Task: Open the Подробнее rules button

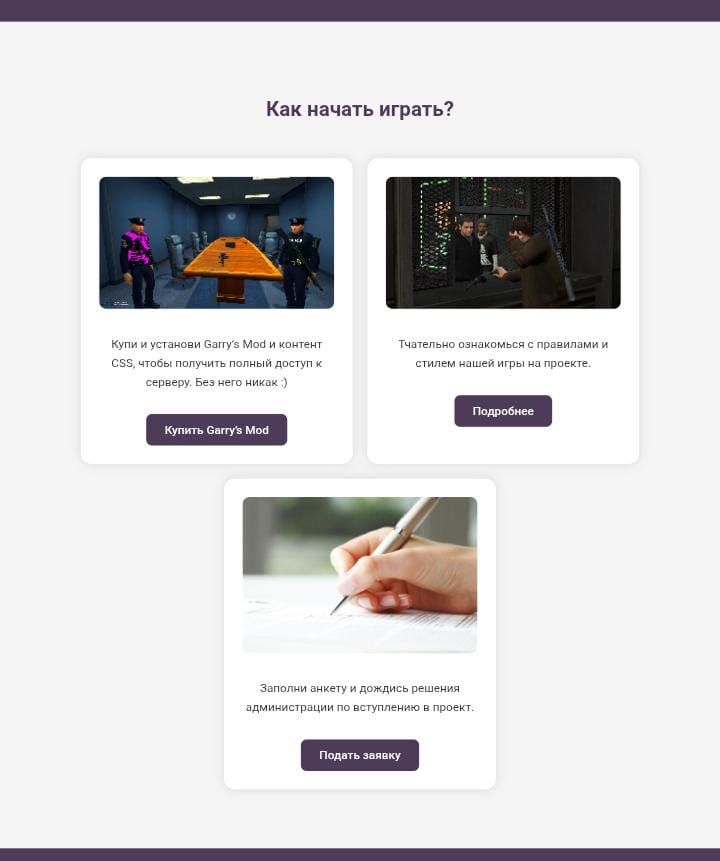Action: click(503, 411)
